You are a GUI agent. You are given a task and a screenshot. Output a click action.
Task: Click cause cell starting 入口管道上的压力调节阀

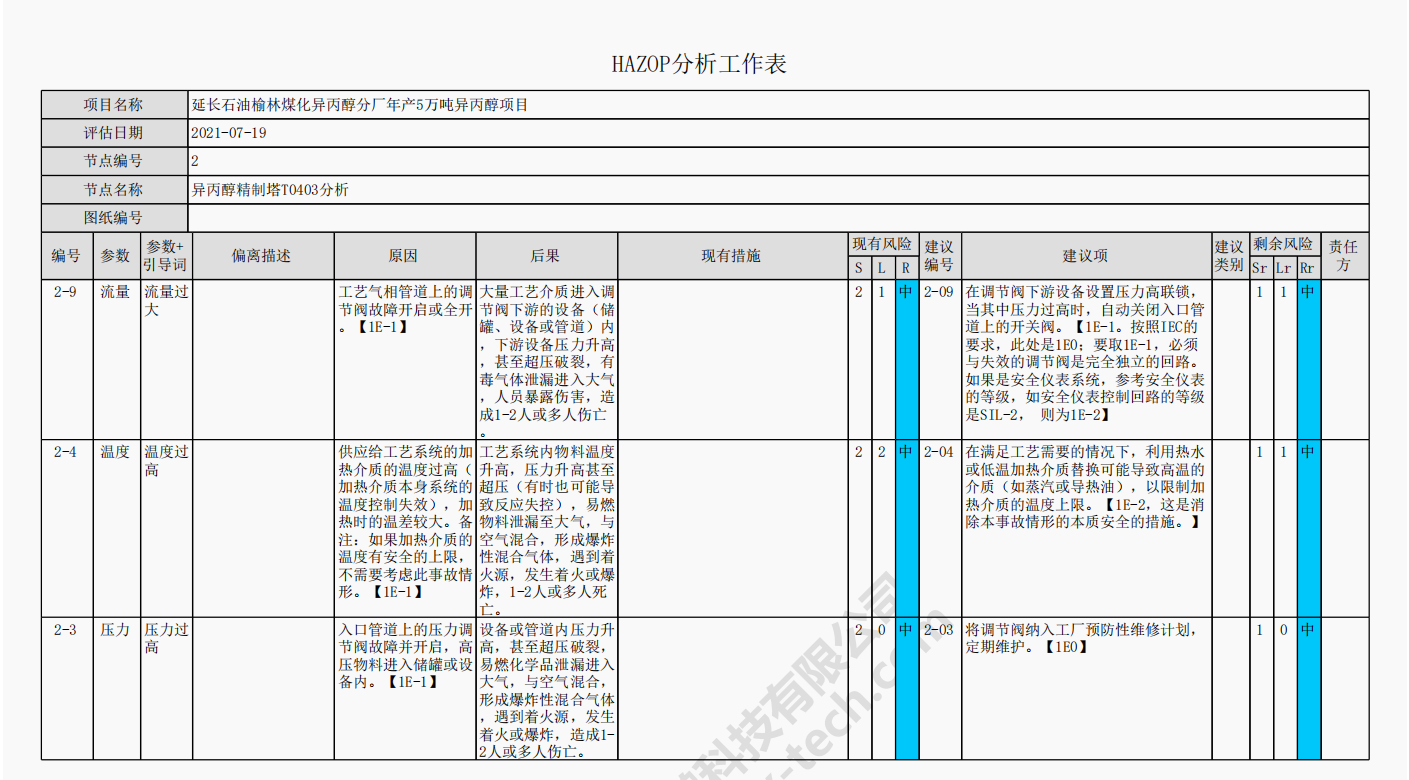pyautogui.click(x=404, y=688)
